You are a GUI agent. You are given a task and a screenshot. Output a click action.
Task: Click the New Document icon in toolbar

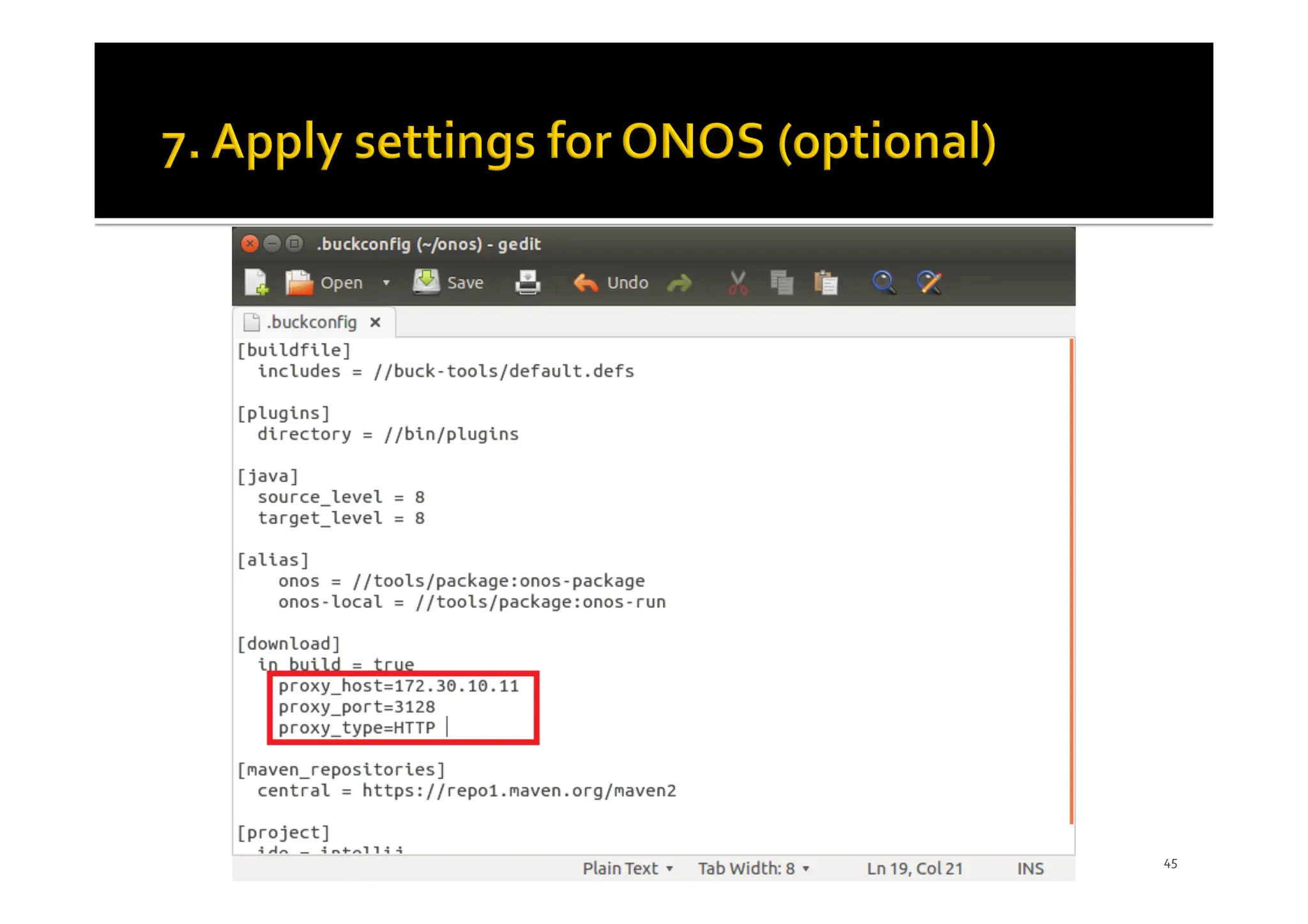click(257, 282)
